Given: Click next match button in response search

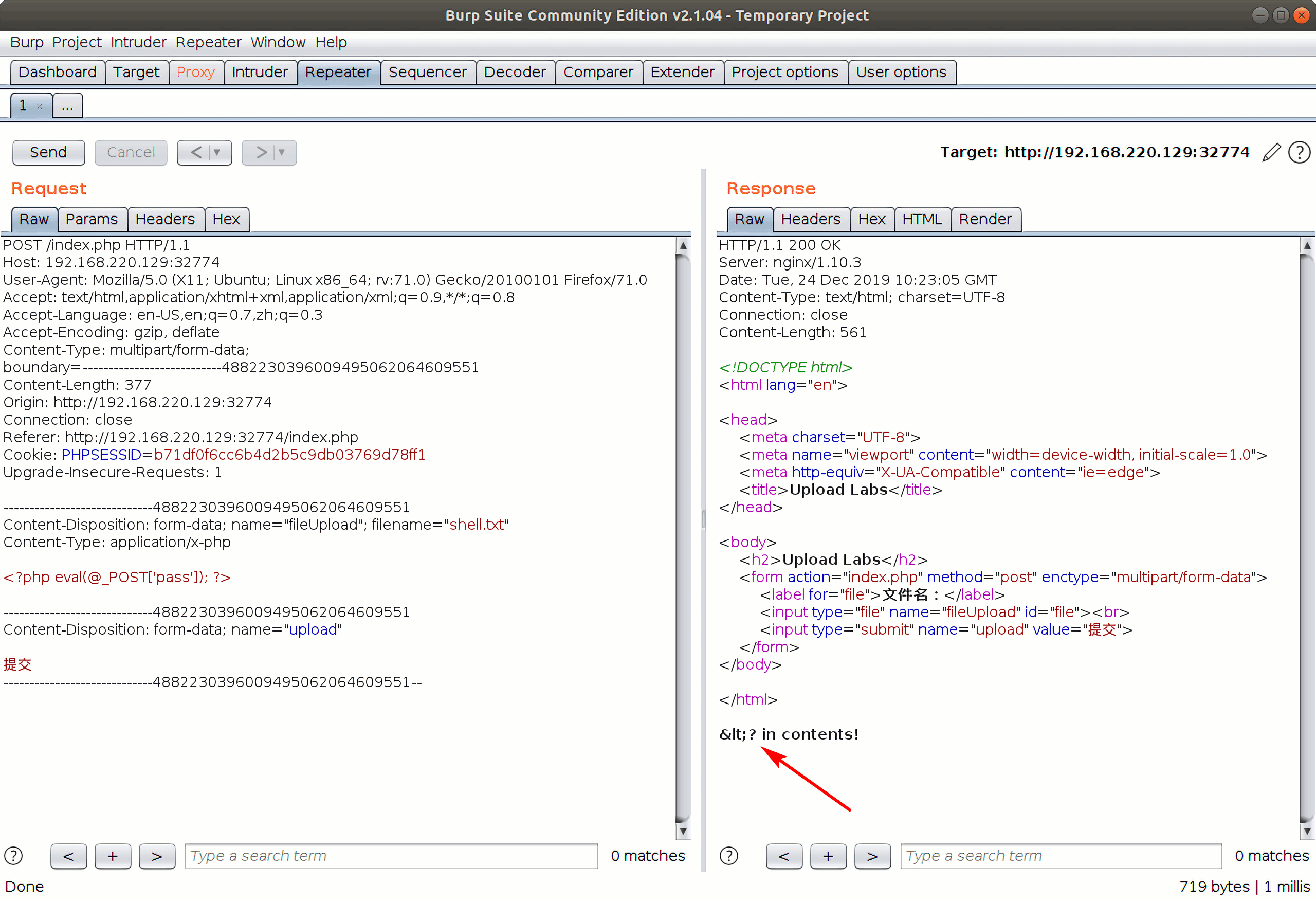Looking at the screenshot, I should (x=872, y=856).
